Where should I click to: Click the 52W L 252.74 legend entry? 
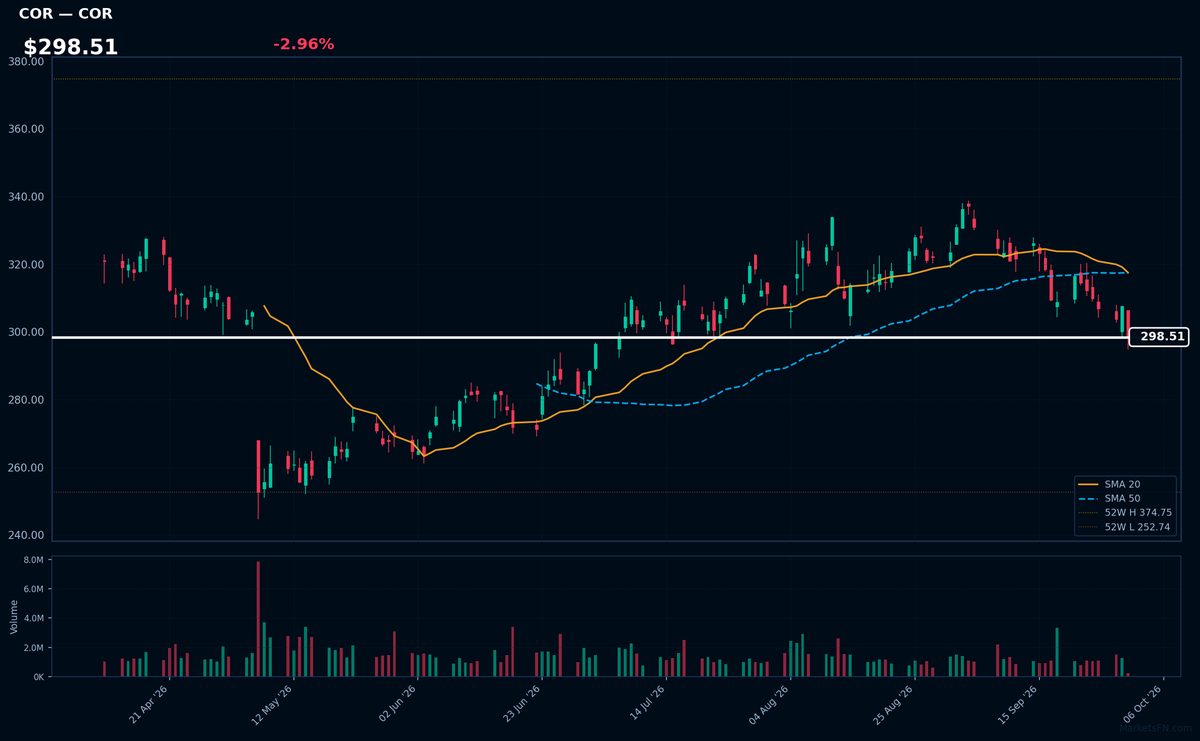tap(1123, 526)
